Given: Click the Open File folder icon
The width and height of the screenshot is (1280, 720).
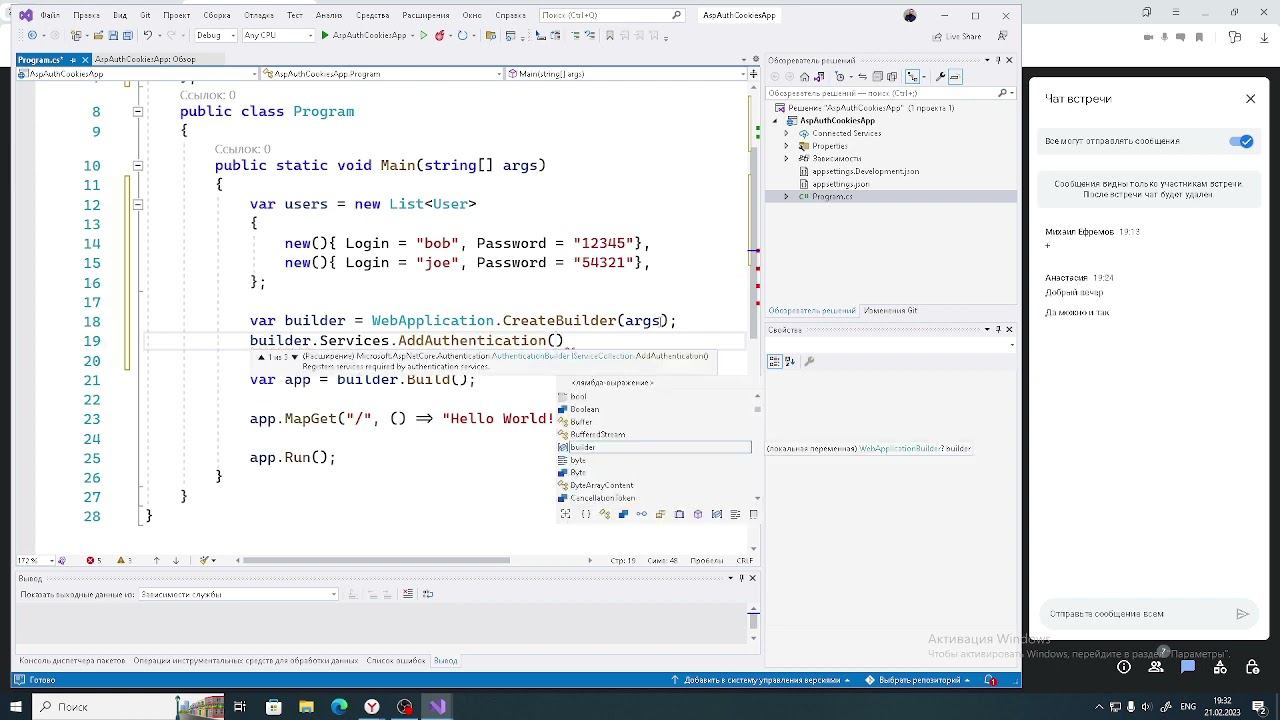Looking at the screenshot, I should tap(98, 35).
